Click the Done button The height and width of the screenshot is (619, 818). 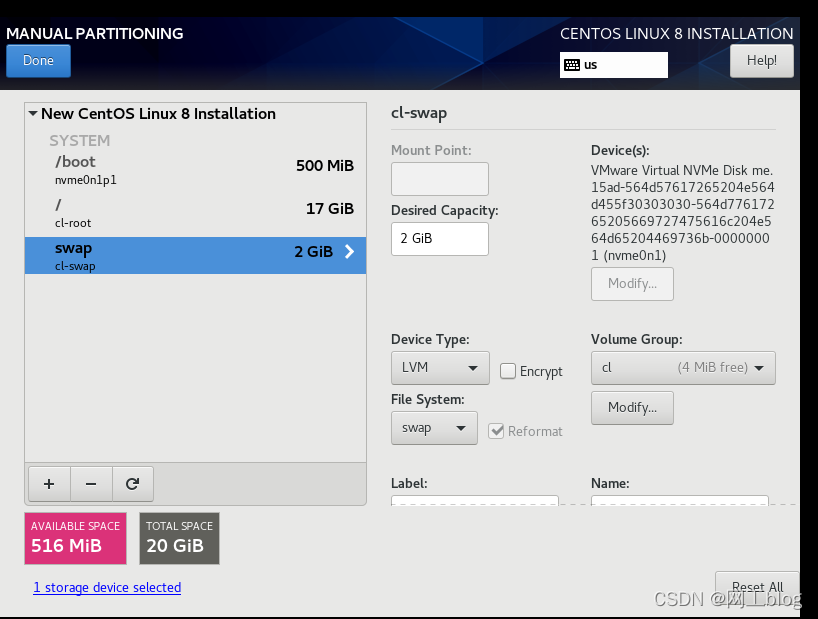pyautogui.click(x=38, y=60)
